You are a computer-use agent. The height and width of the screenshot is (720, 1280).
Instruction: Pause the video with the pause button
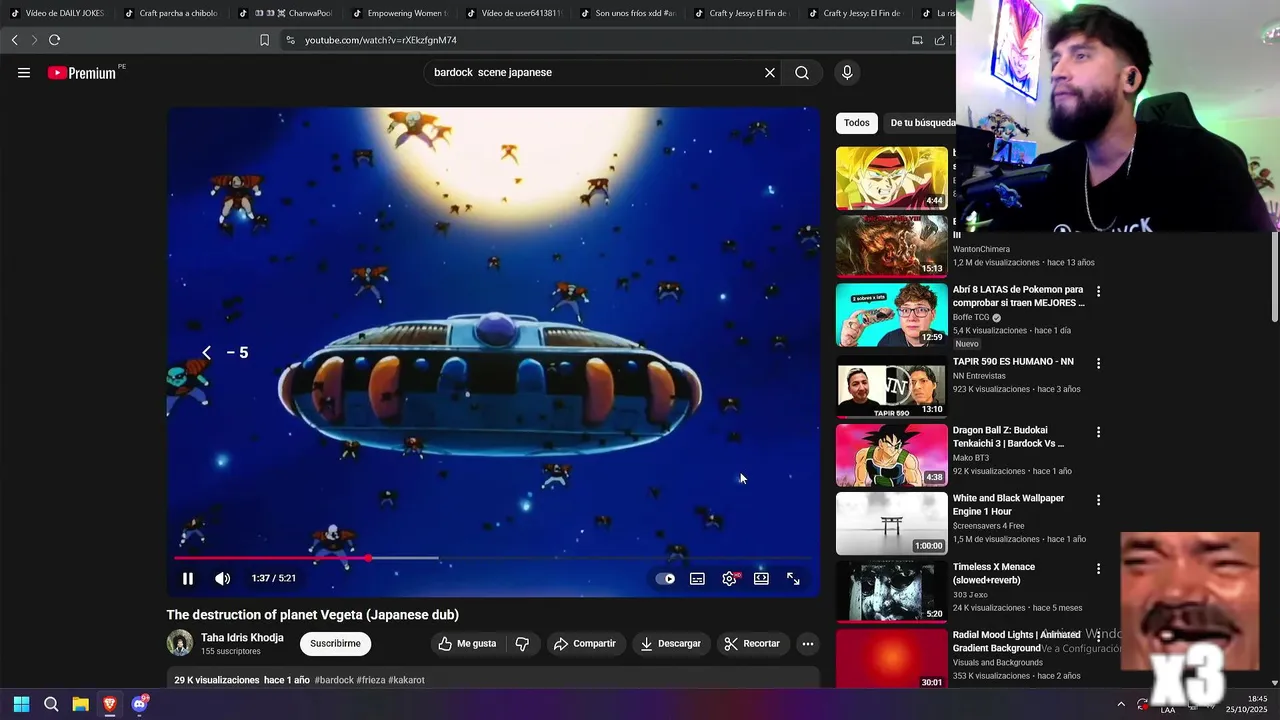click(188, 579)
